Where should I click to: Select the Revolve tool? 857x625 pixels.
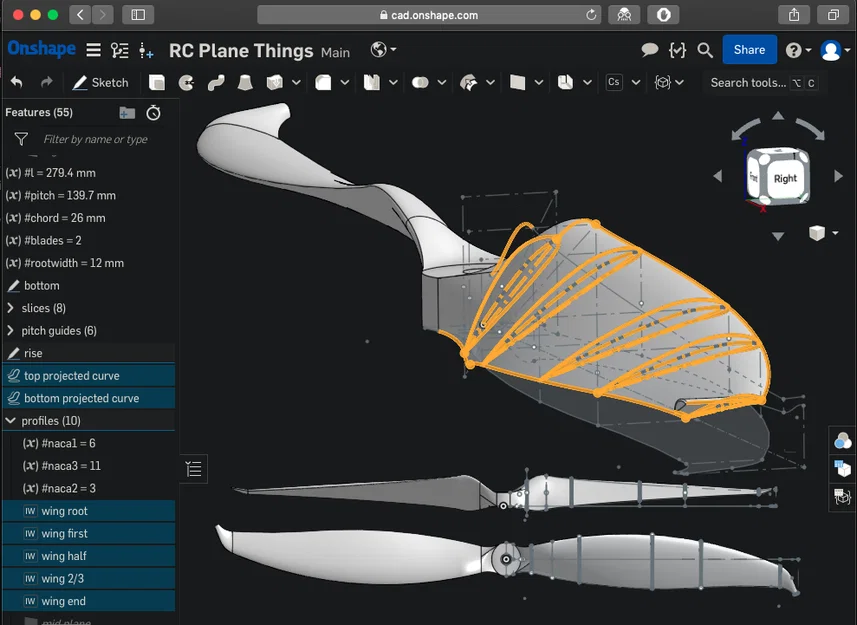tap(187, 83)
